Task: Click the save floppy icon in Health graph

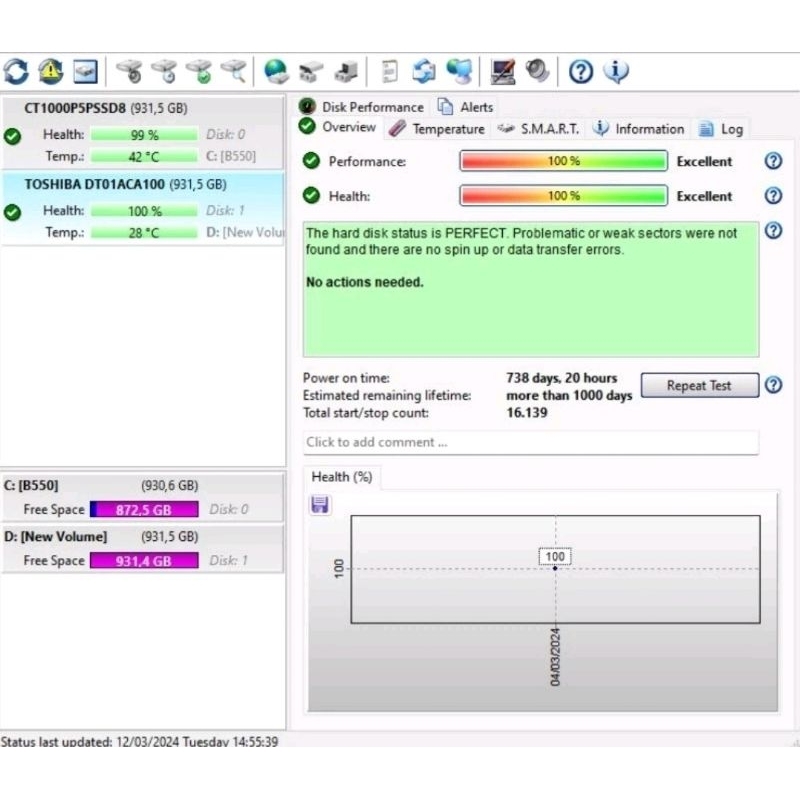Action: pyautogui.click(x=320, y=505)
